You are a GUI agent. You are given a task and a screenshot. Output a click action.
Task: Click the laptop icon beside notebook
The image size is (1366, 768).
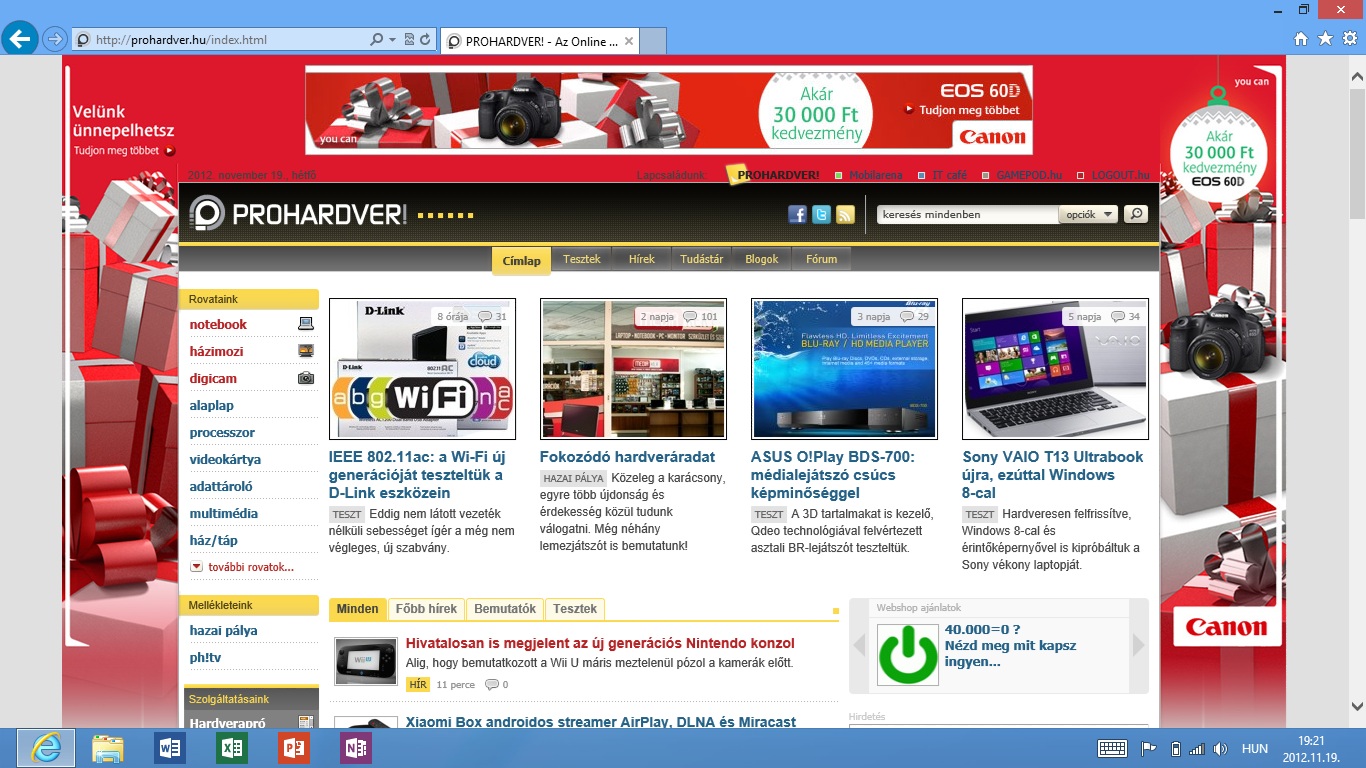306,324
